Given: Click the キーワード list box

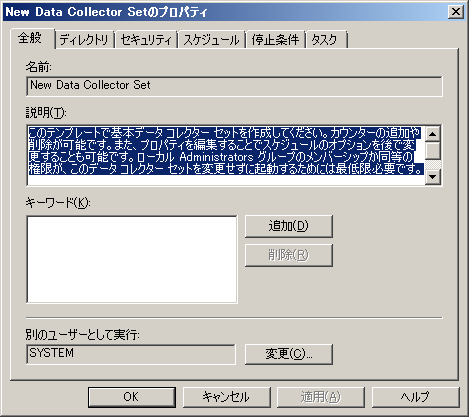Looking at the screenshot, I should tap(132, 259).
